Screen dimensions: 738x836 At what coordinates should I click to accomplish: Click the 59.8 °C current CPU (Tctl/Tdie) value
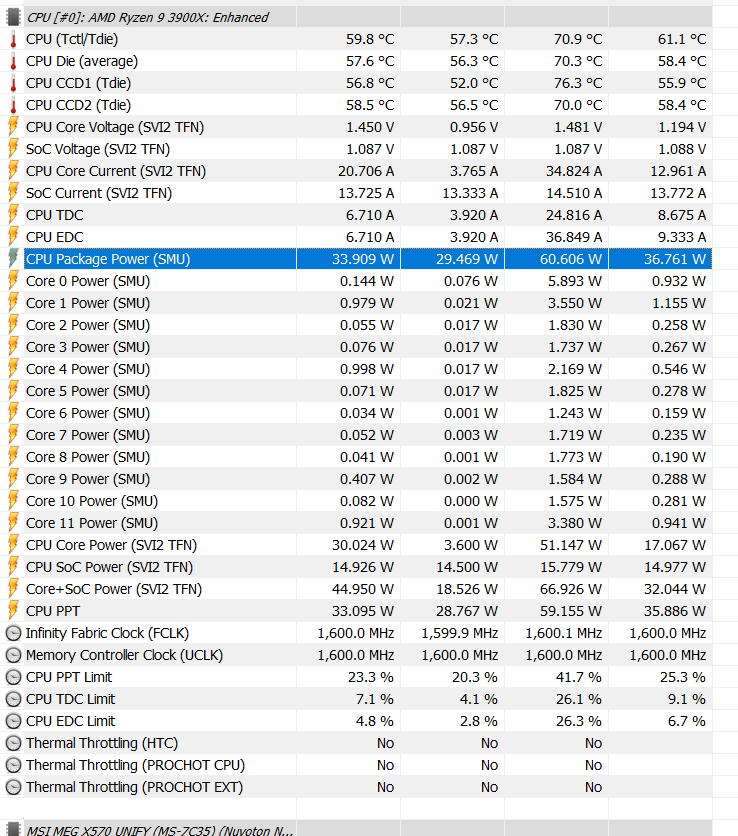click(x=370, y=39)
